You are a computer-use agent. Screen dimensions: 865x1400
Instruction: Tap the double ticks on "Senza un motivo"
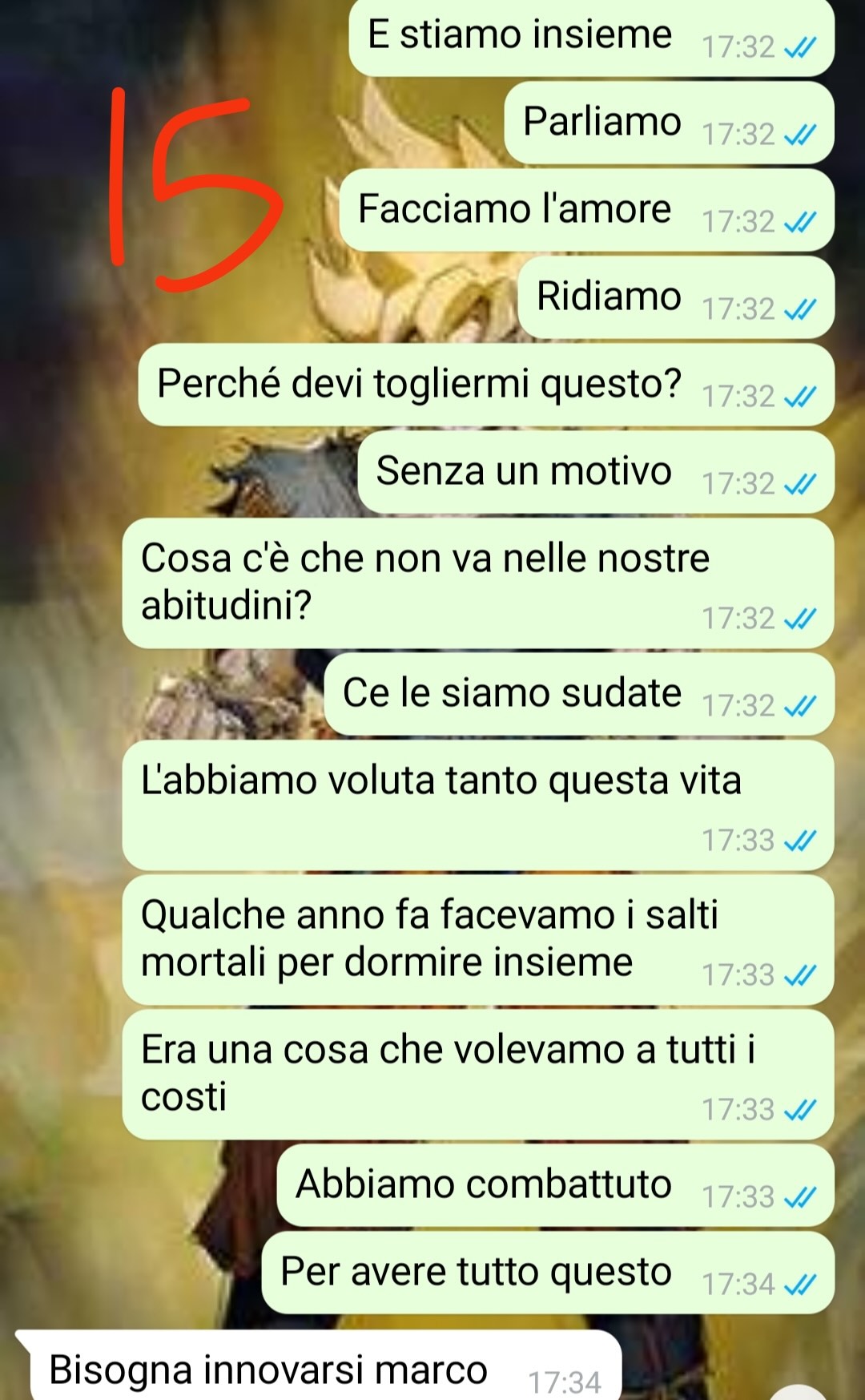pos(799,485)
